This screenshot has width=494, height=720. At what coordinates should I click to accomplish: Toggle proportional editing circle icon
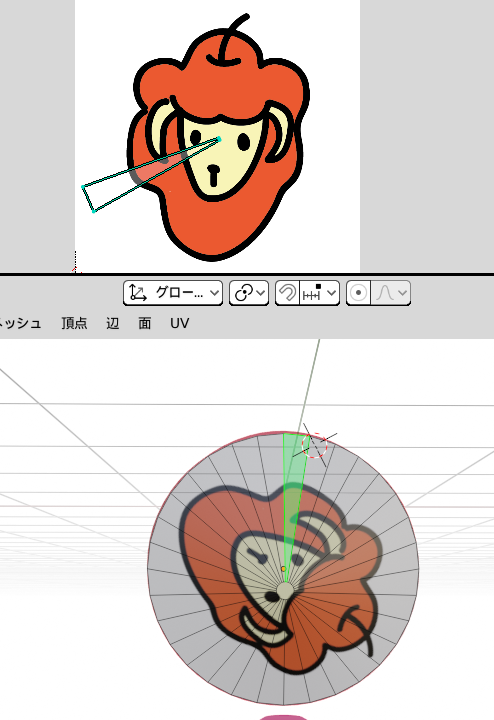pos(358,293)
